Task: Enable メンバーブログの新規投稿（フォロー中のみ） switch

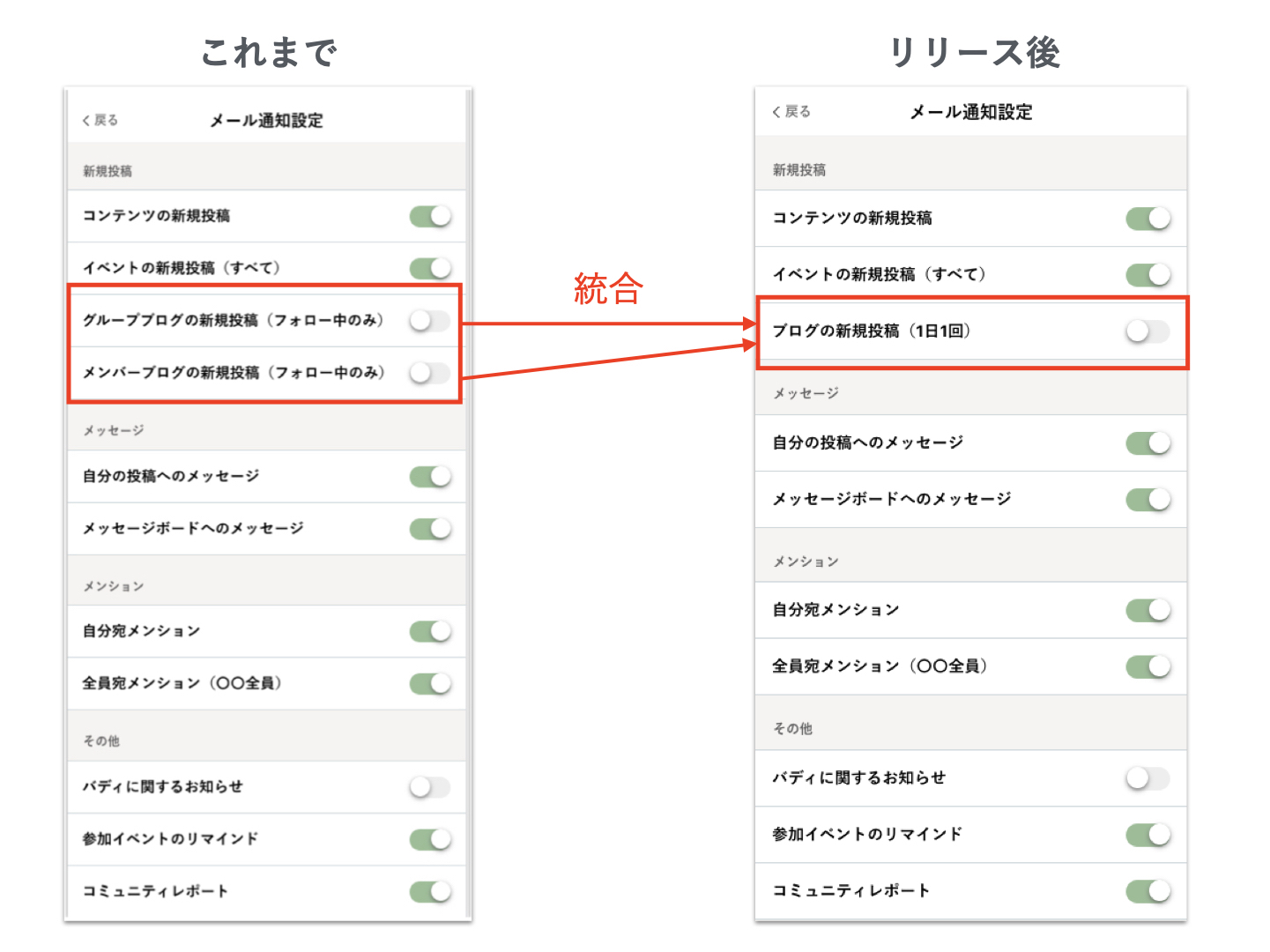Action: click(x=430, y=373)
